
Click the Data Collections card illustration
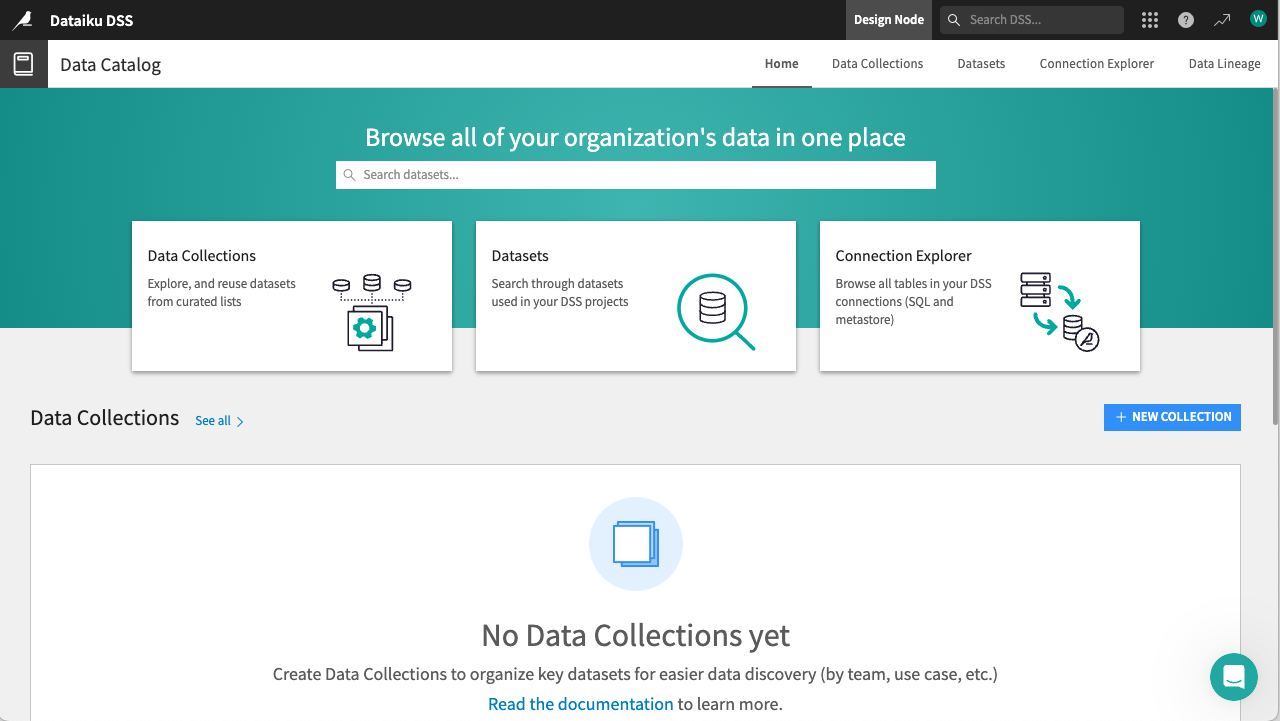click(x=372, y=312)
